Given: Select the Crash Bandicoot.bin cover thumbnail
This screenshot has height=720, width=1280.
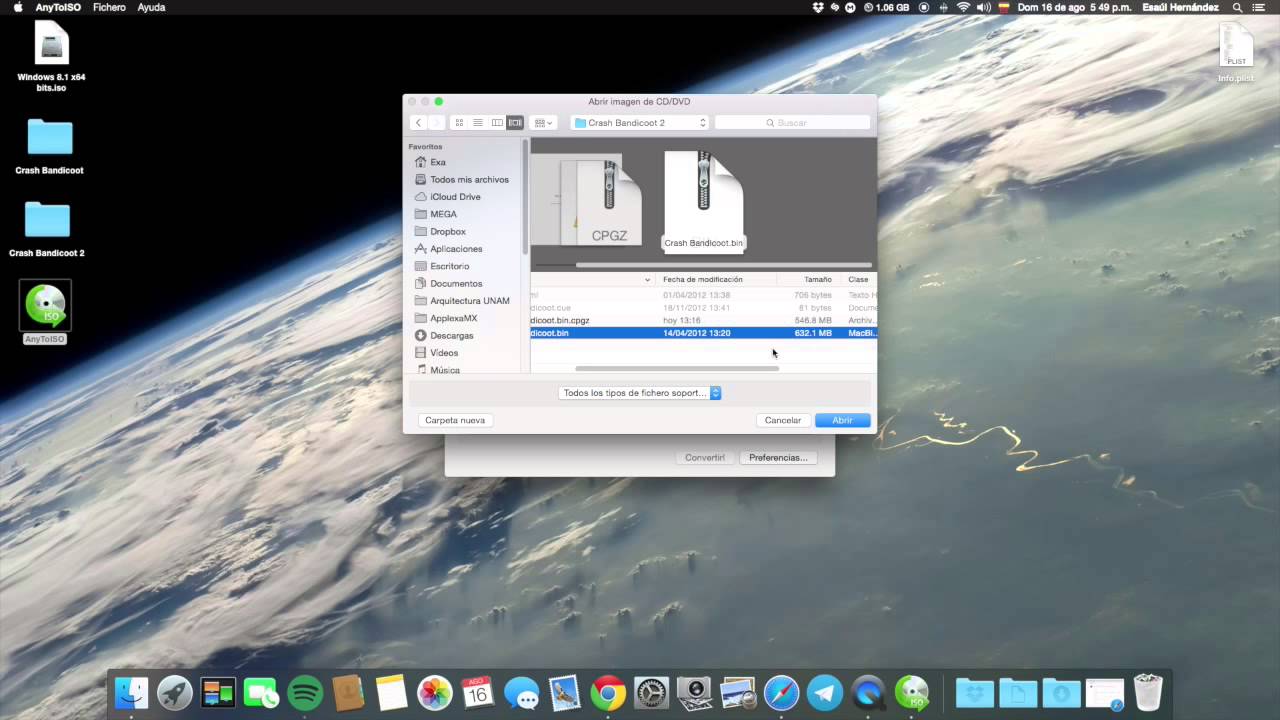Looking at the screenshot, I should tap(704, 200).
